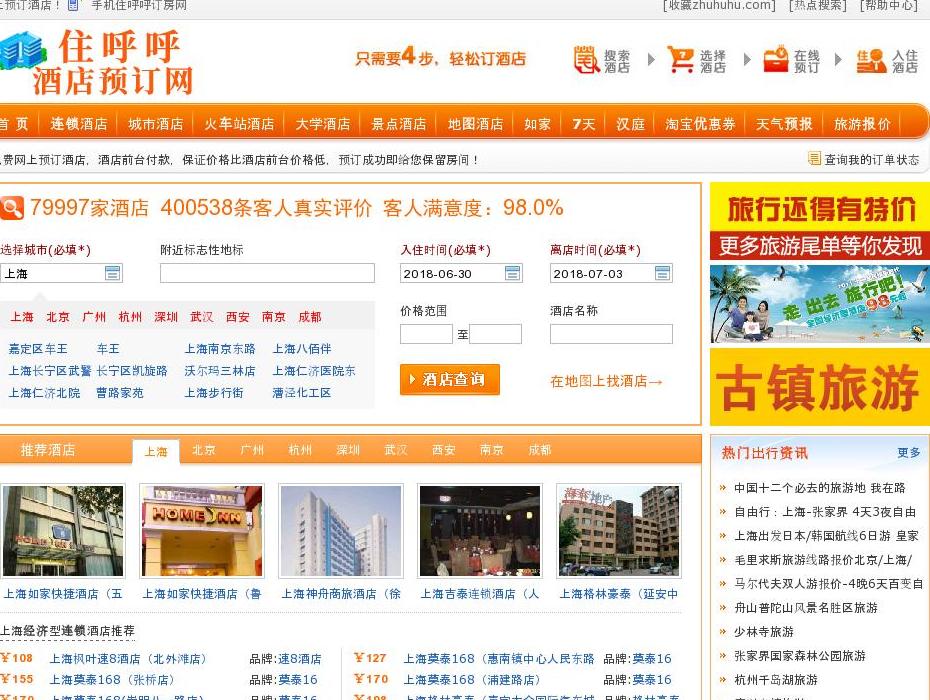The width and height of the screenshot is (930, 700).
Task: Click the 古镇旅游 yellow banner
Action: (x=820, y=387)
